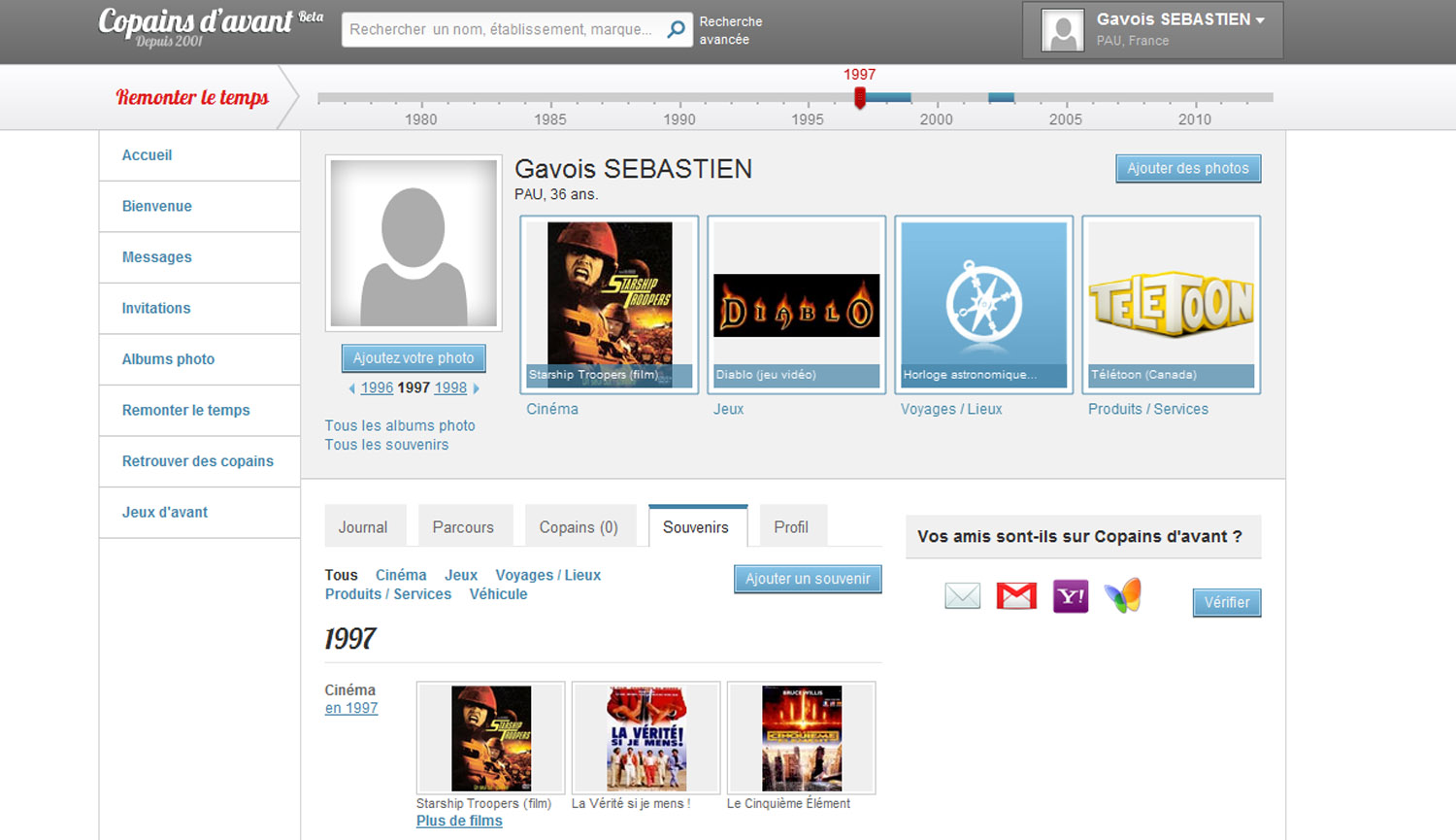Click the Yahoo mail import icon
Viewport: 1456px width, 840px height.
point(1070,596)
